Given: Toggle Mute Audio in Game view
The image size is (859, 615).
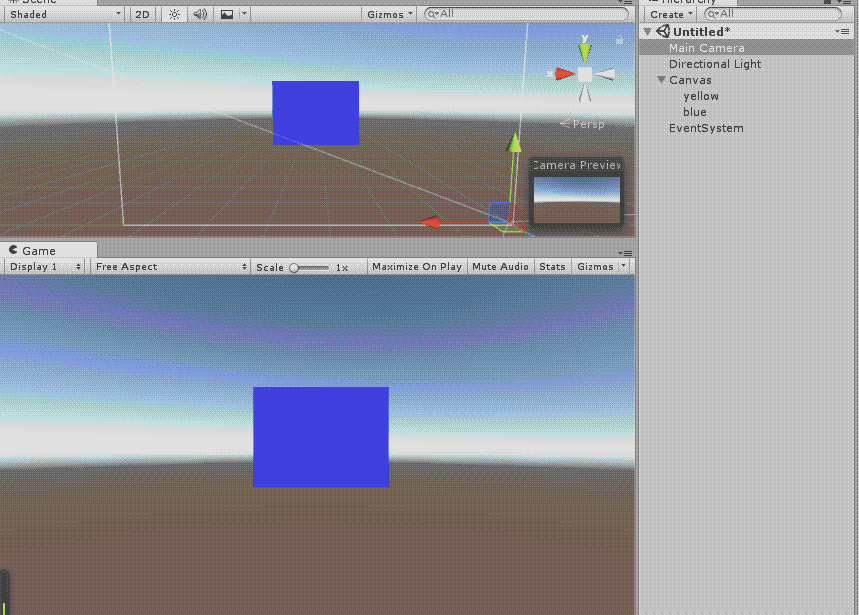Looking at the screenshot, I should [500, 266].
